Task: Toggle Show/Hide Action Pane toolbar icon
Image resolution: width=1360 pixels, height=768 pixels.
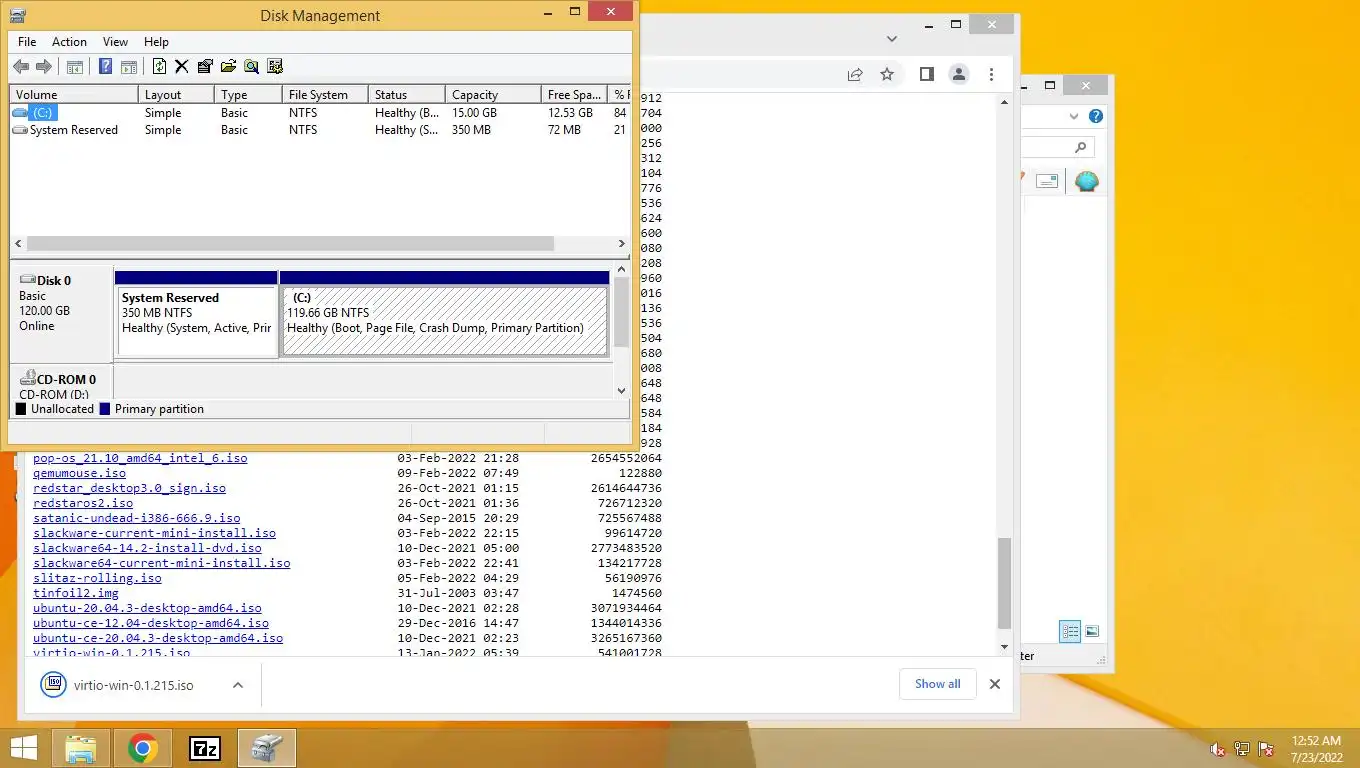Action: 129,67
